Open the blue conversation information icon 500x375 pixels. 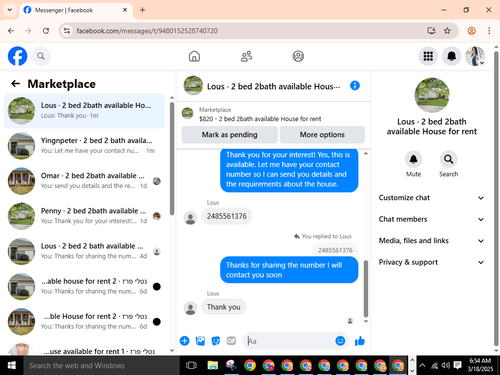click(355, 86)
